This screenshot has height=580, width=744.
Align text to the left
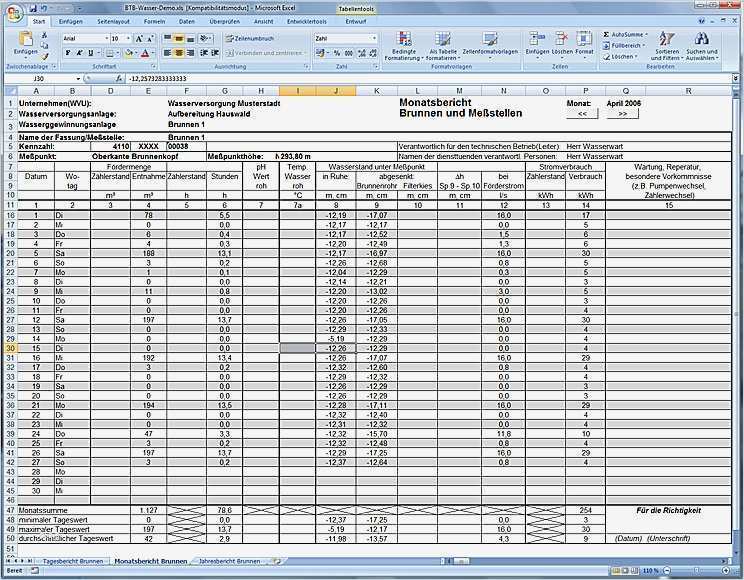click(x=167, y=53)
